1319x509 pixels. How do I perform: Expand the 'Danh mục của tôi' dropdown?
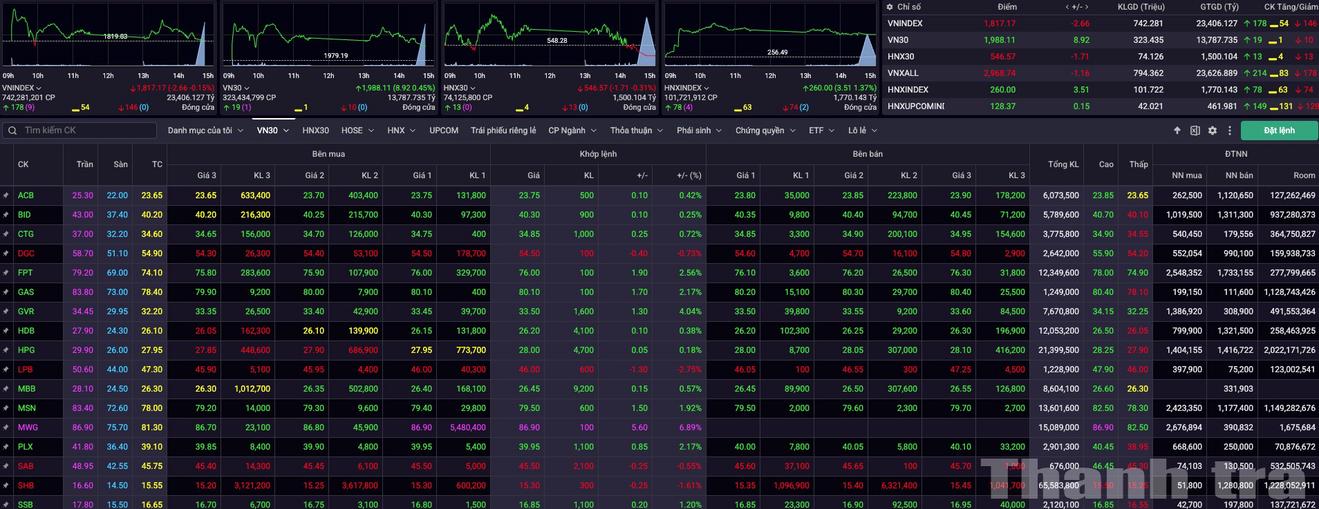(205, 130)
